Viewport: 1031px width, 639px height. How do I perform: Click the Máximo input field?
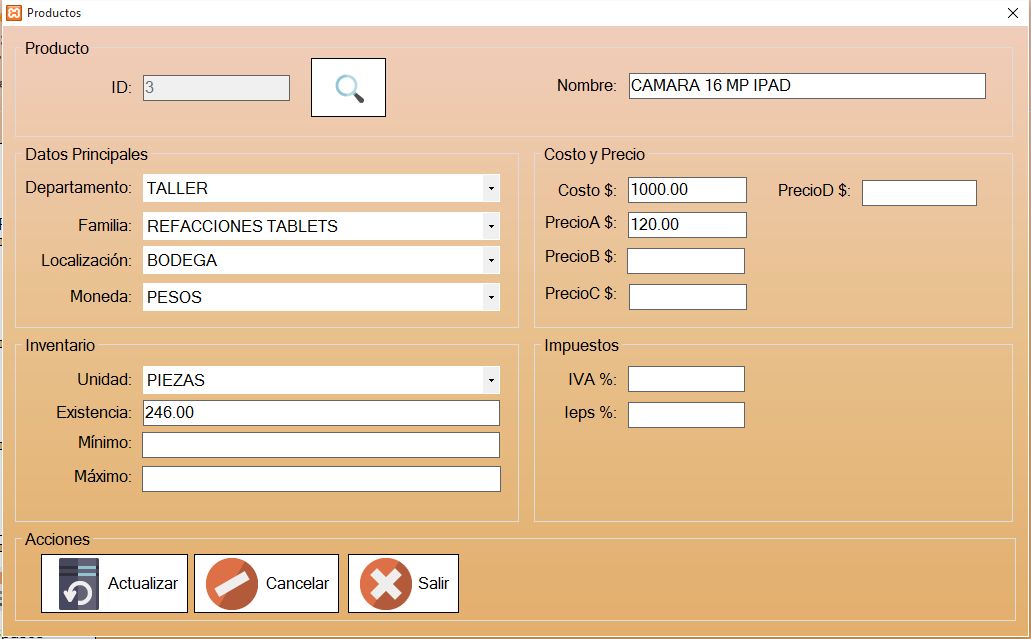click(321, 479)
